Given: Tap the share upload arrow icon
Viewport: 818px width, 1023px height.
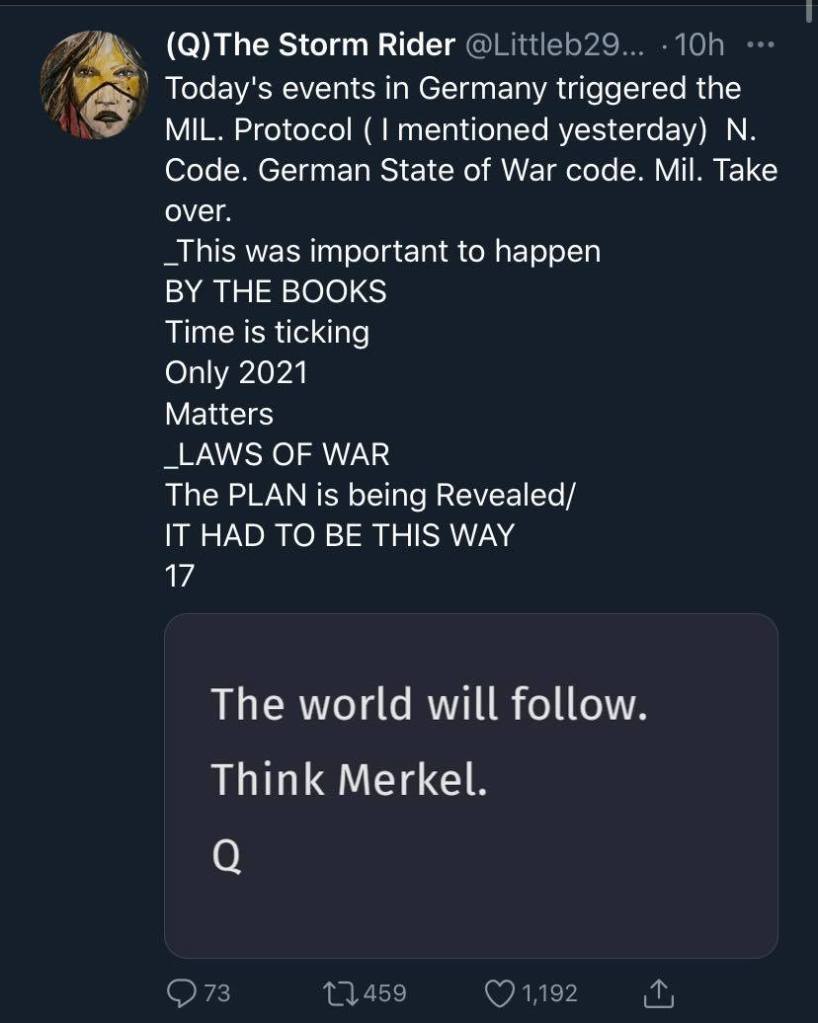Looking at the screenshot, I should (658, 993).
